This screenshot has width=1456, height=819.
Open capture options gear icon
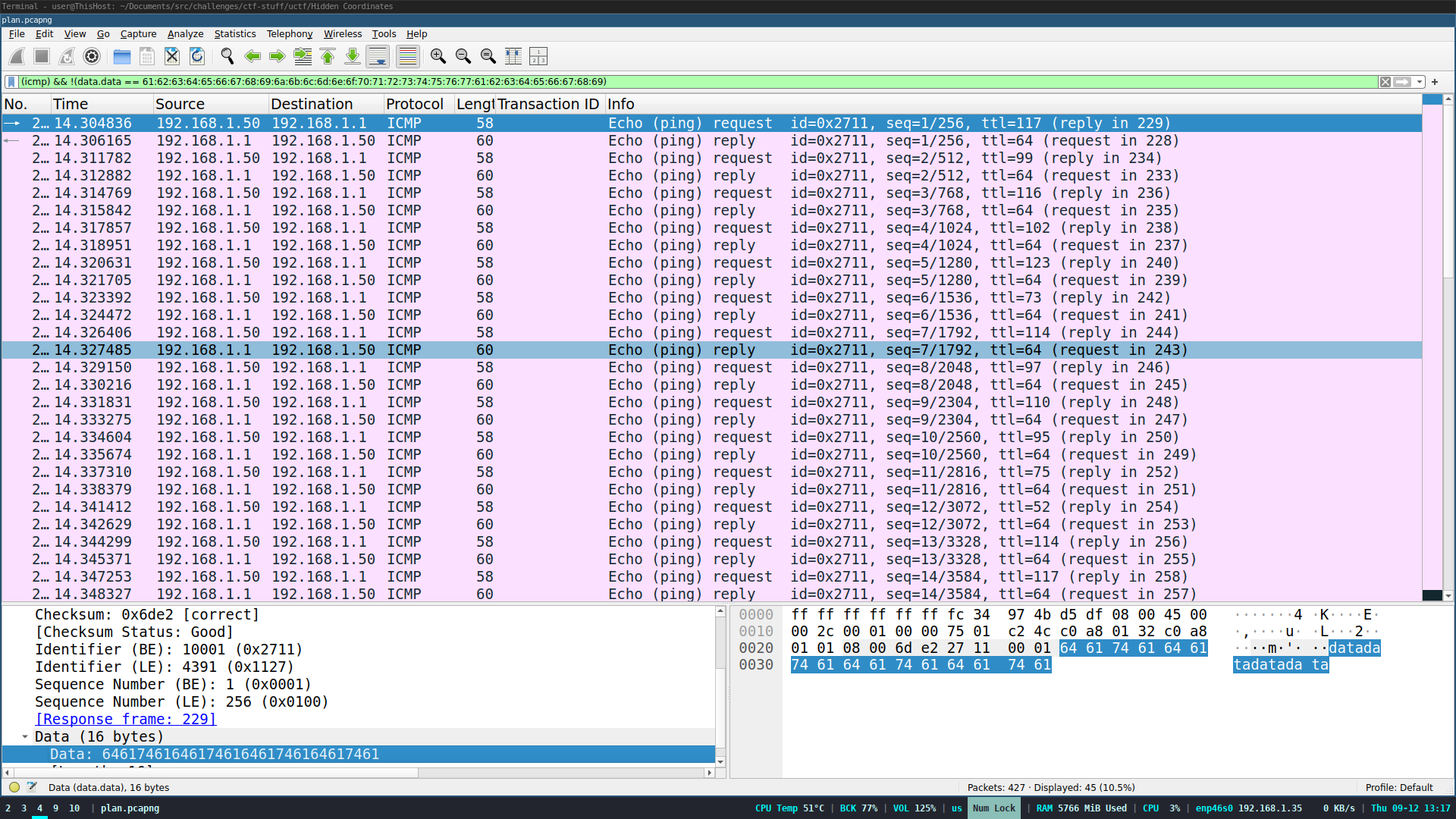(92, 56)
